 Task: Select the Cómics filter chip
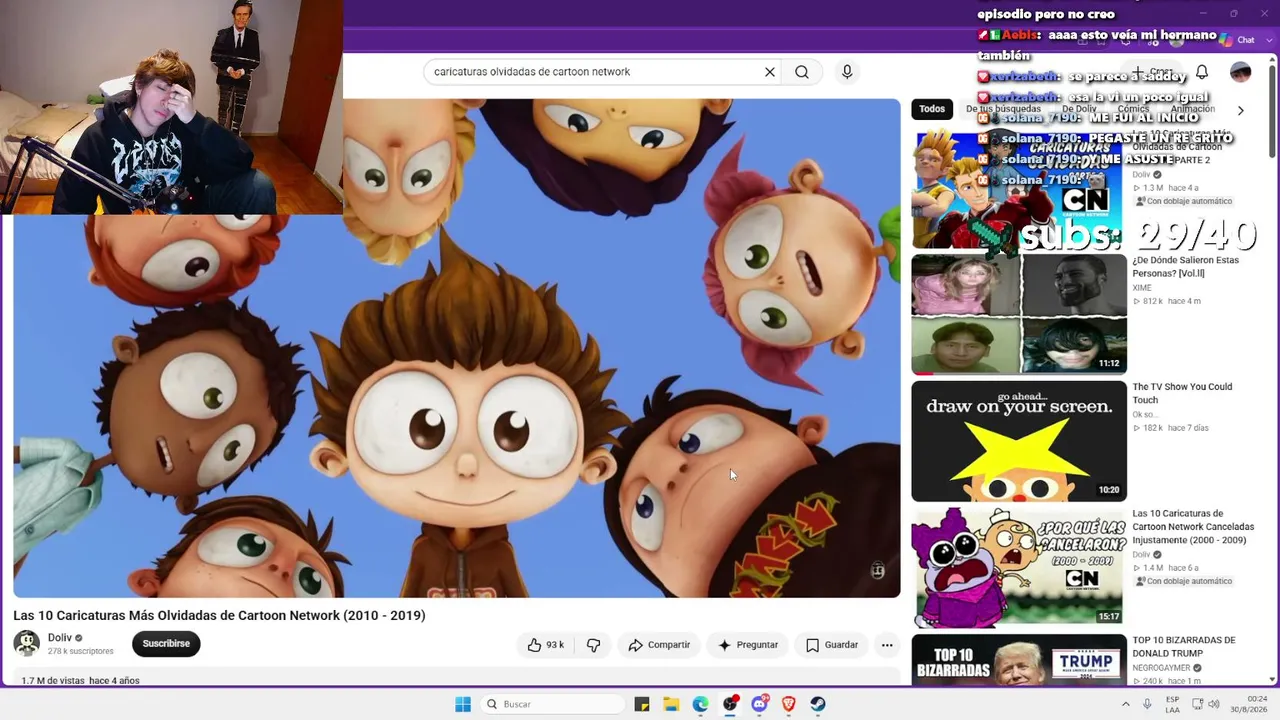(1133, 109)
